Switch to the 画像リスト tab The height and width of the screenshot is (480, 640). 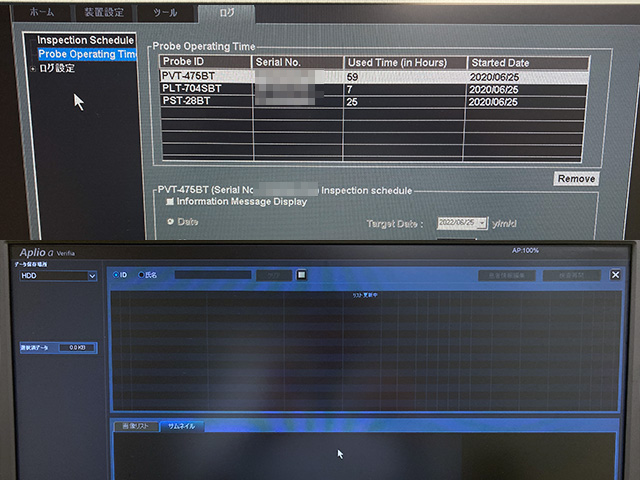click(136, 427)
